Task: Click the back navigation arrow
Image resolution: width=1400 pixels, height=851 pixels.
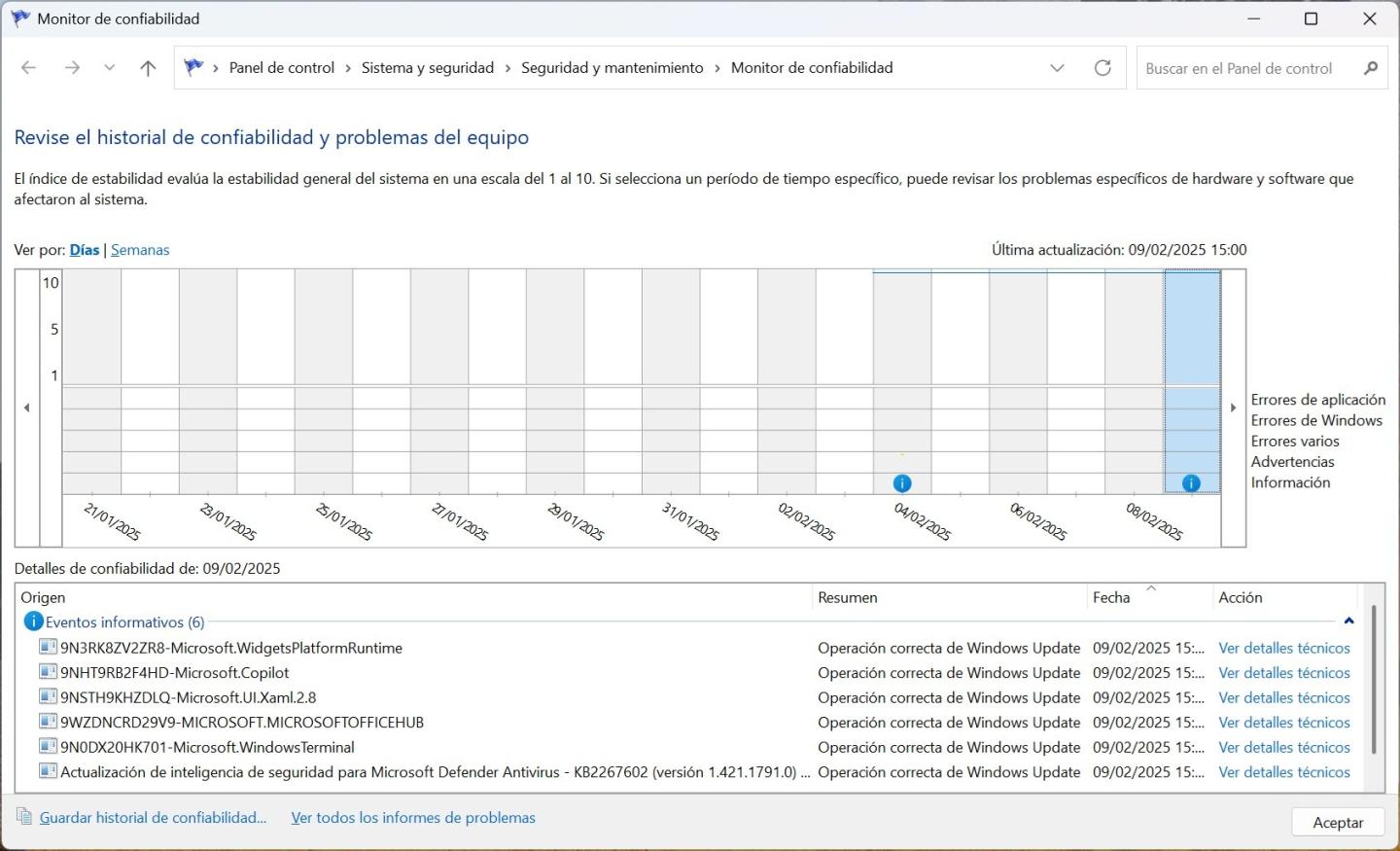Action: point(29,68)
